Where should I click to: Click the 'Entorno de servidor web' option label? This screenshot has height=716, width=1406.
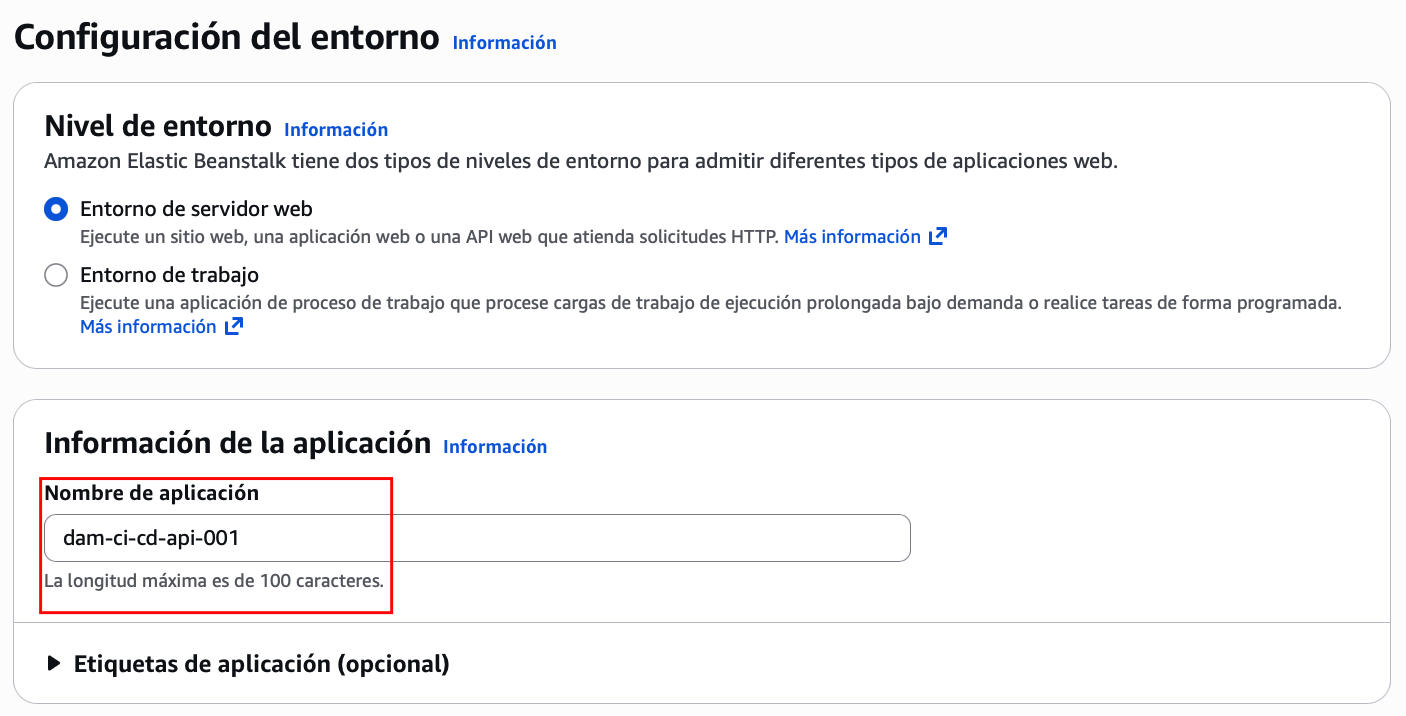(x=196, y=209)
